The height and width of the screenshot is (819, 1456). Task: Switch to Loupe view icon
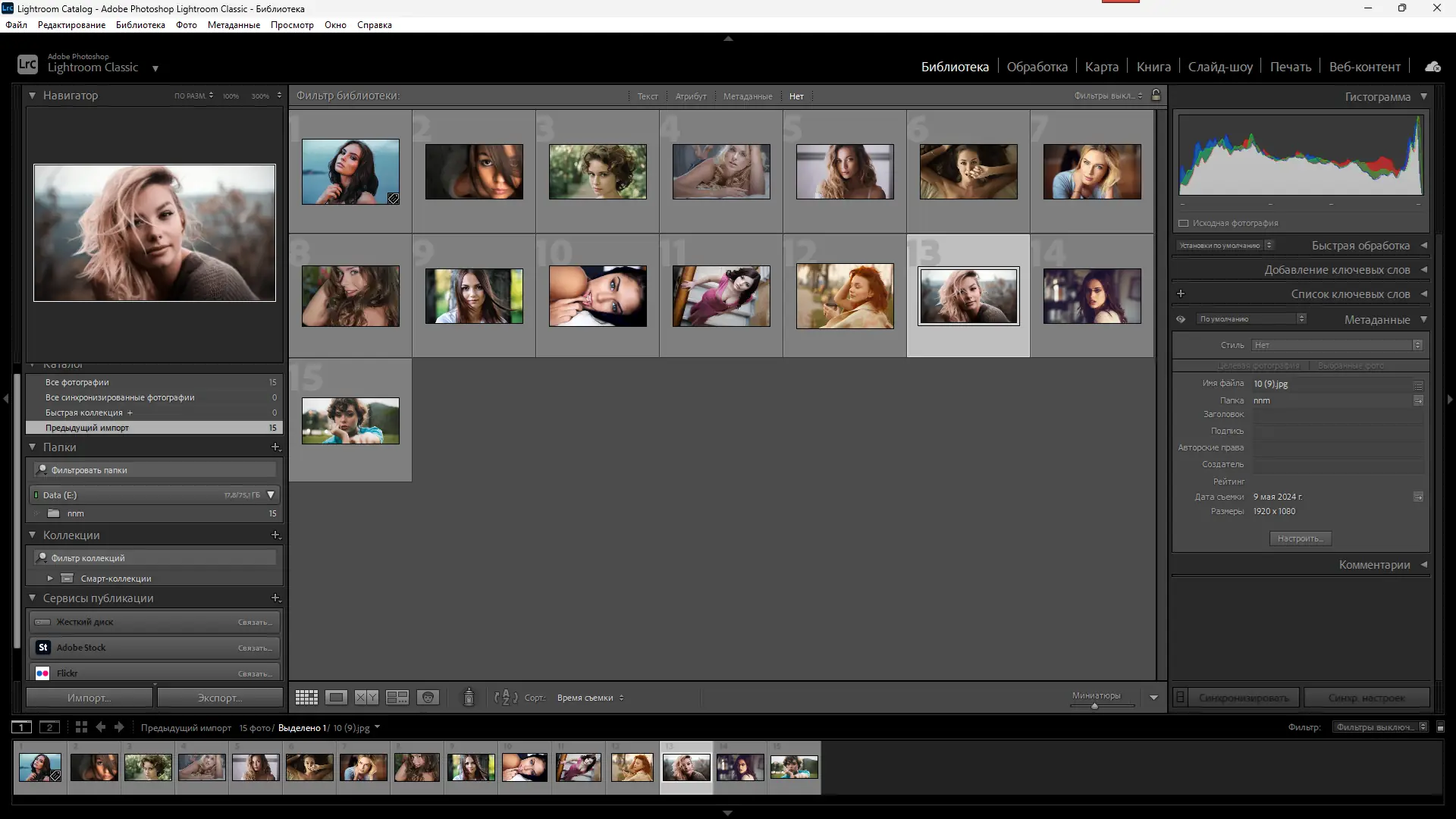[336, 698]
